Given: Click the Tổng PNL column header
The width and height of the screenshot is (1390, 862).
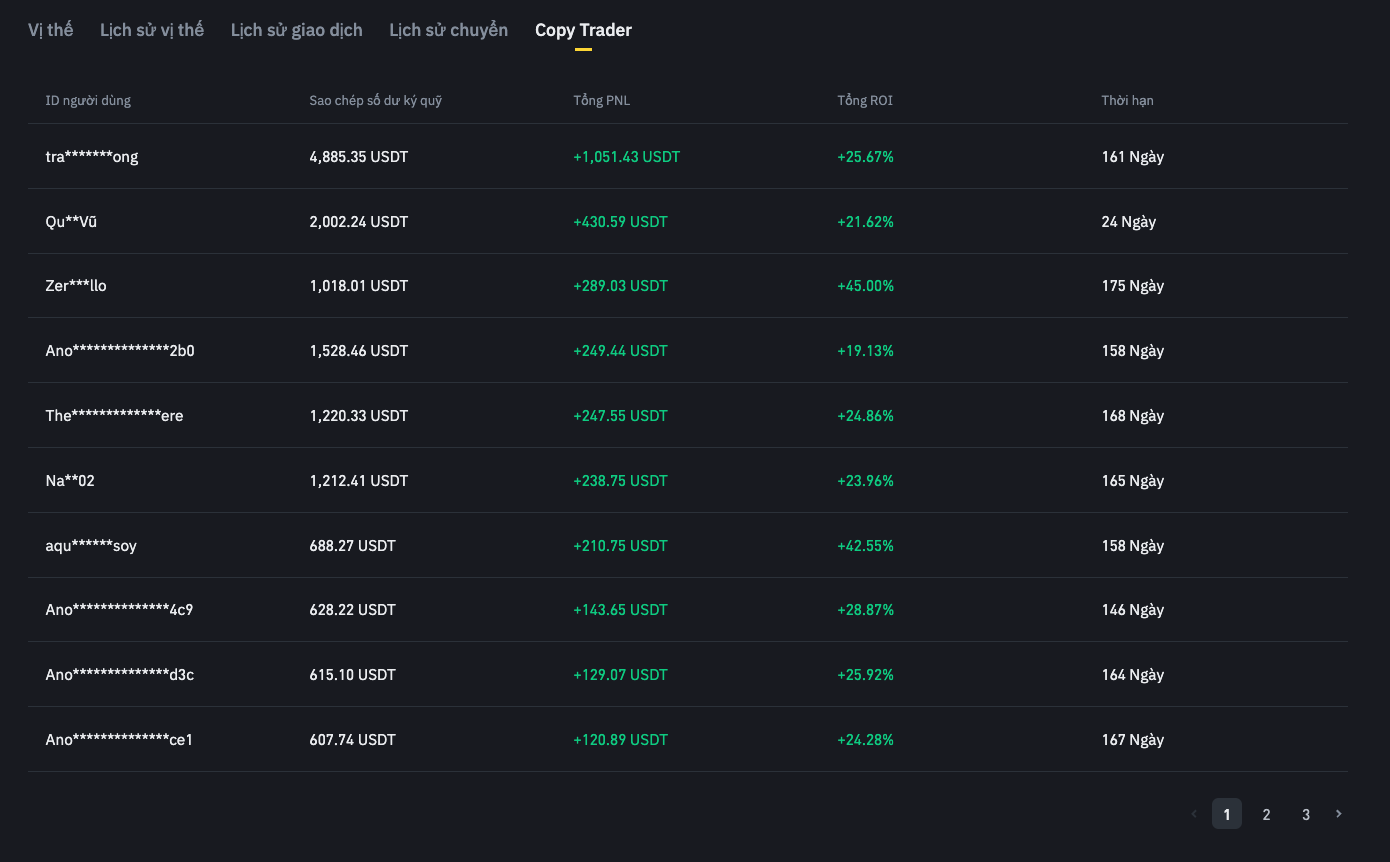Looking at the screenshot, I should coord(601,100).
